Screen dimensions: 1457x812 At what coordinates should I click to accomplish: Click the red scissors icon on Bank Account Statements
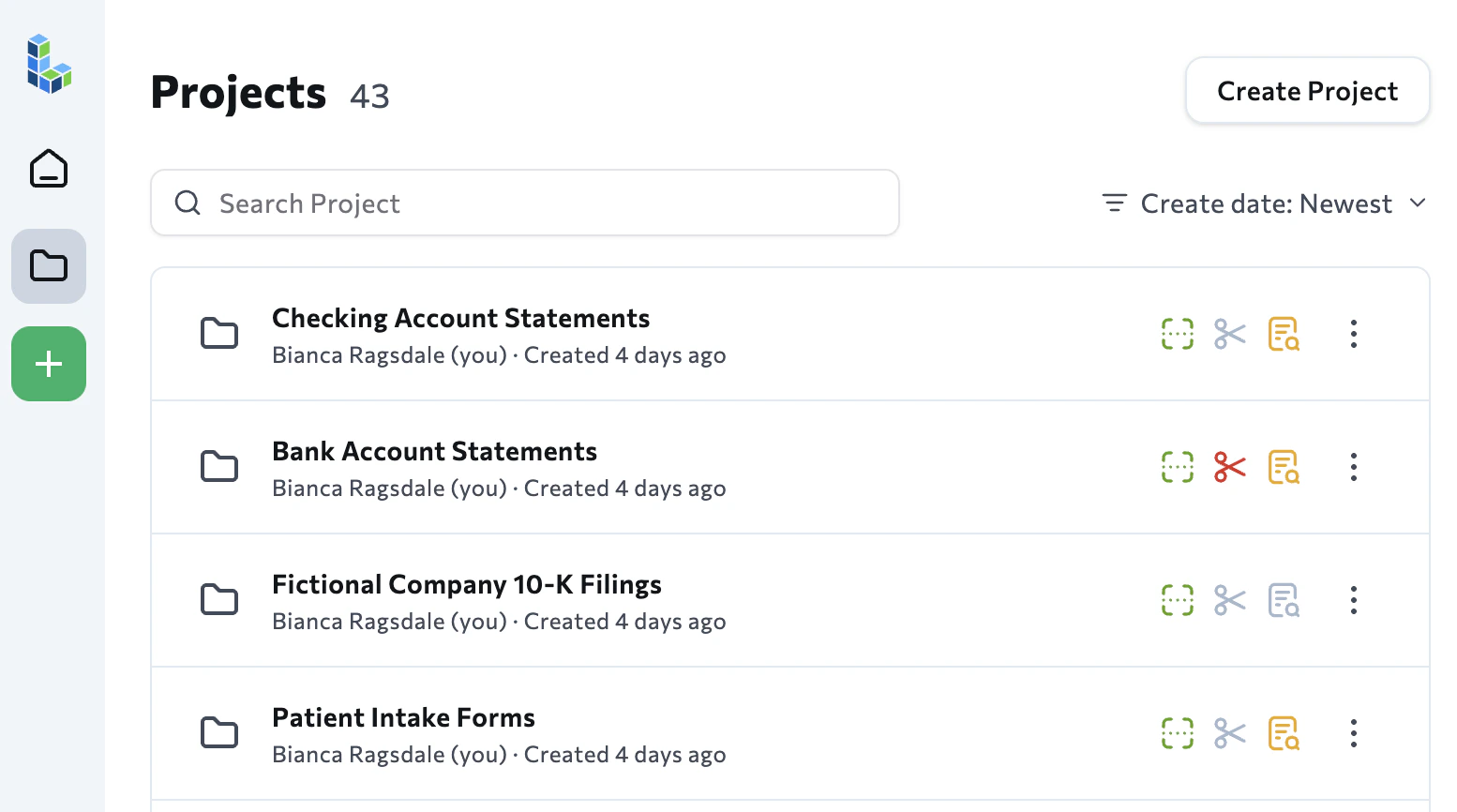[x=1229, y=466]
